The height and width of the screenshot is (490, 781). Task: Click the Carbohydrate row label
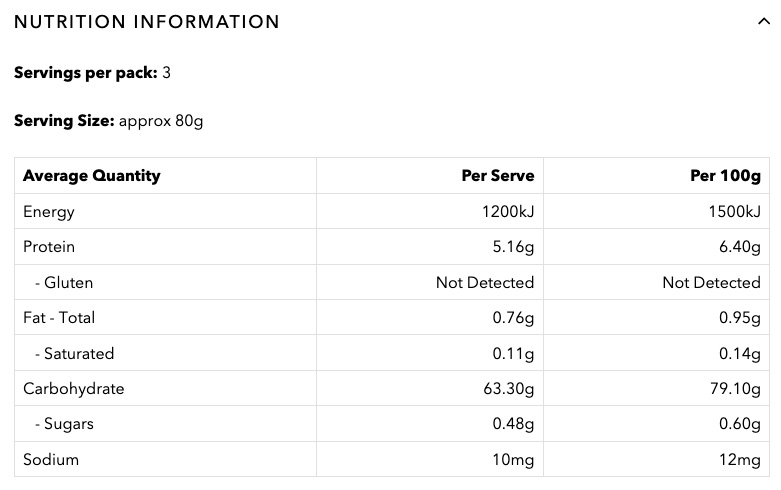pos(74,389)
